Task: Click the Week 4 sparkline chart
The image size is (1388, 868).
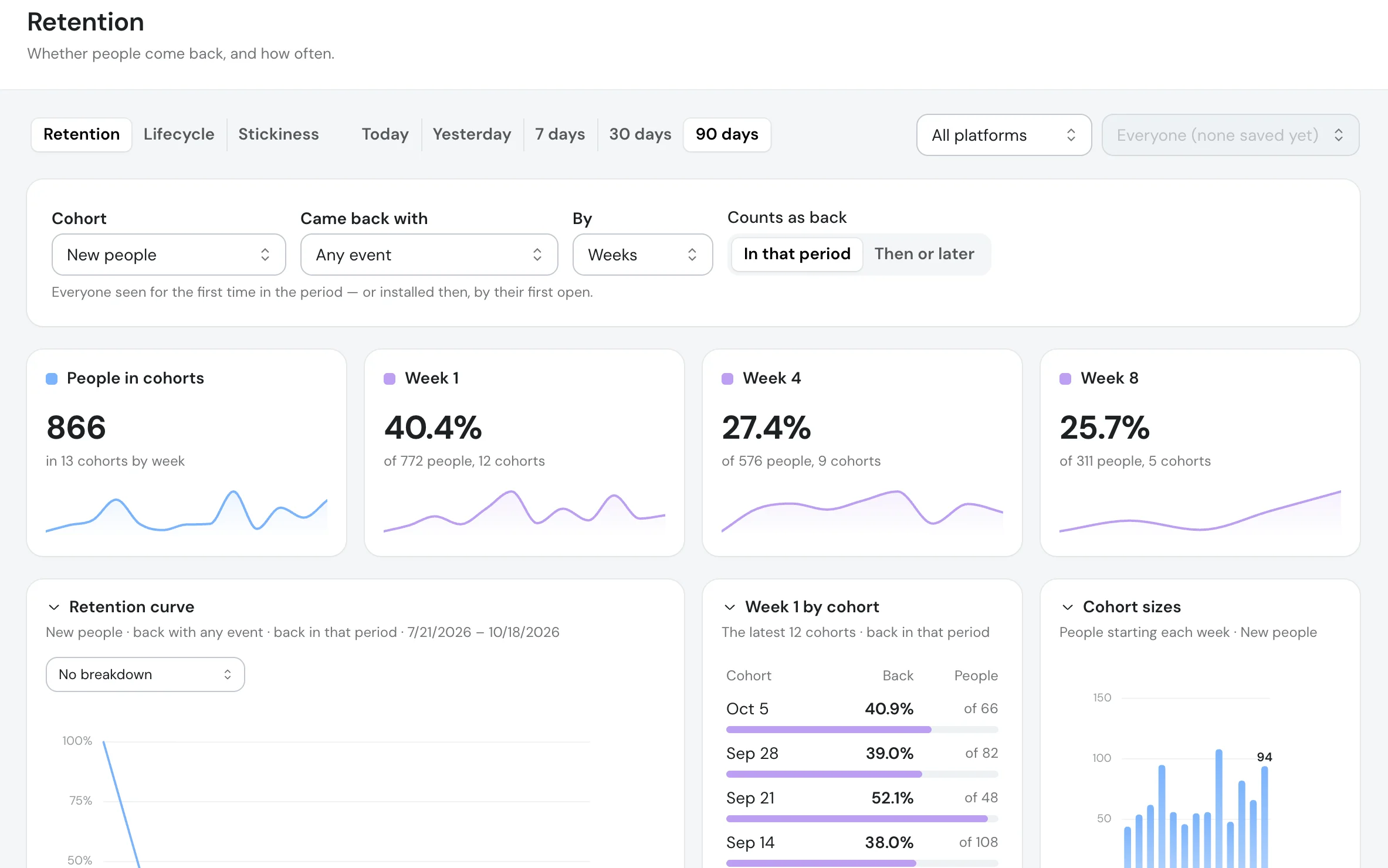Action: point(862,511)
